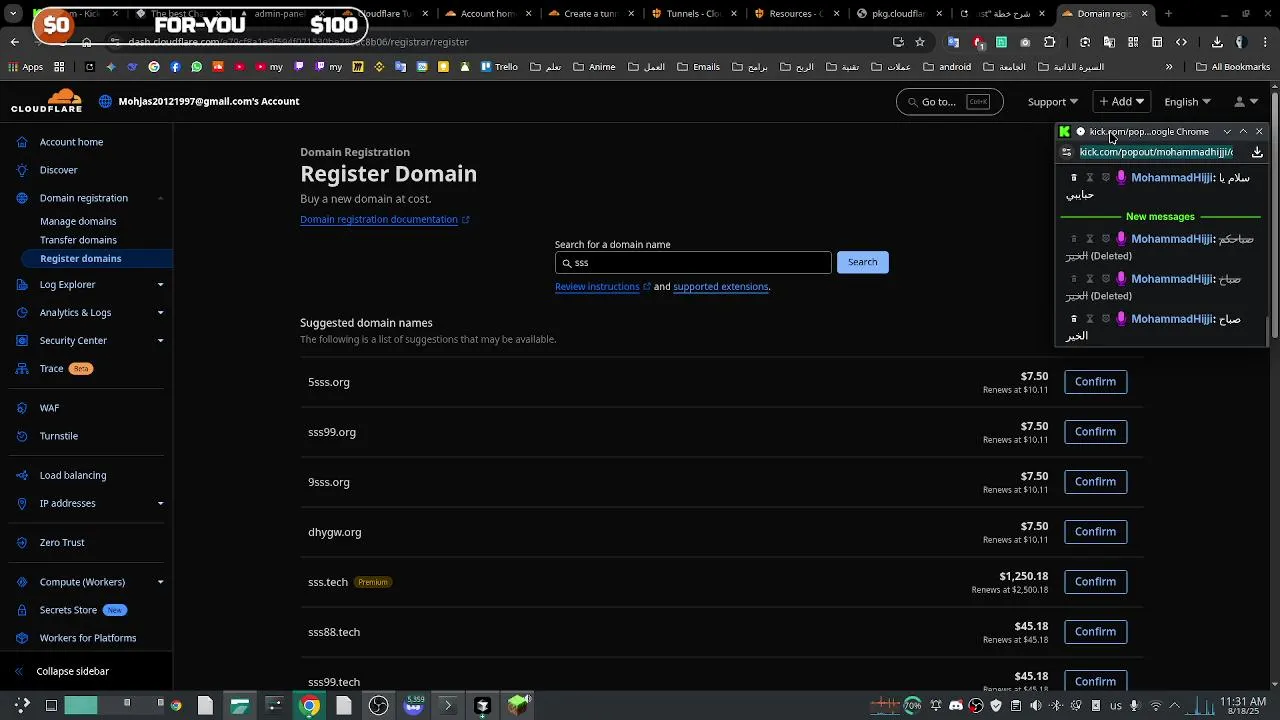This screenshot has height=720, width=1280.
Task: Confirm the sss88.tech domain
Action: [x=1095, y=632]
